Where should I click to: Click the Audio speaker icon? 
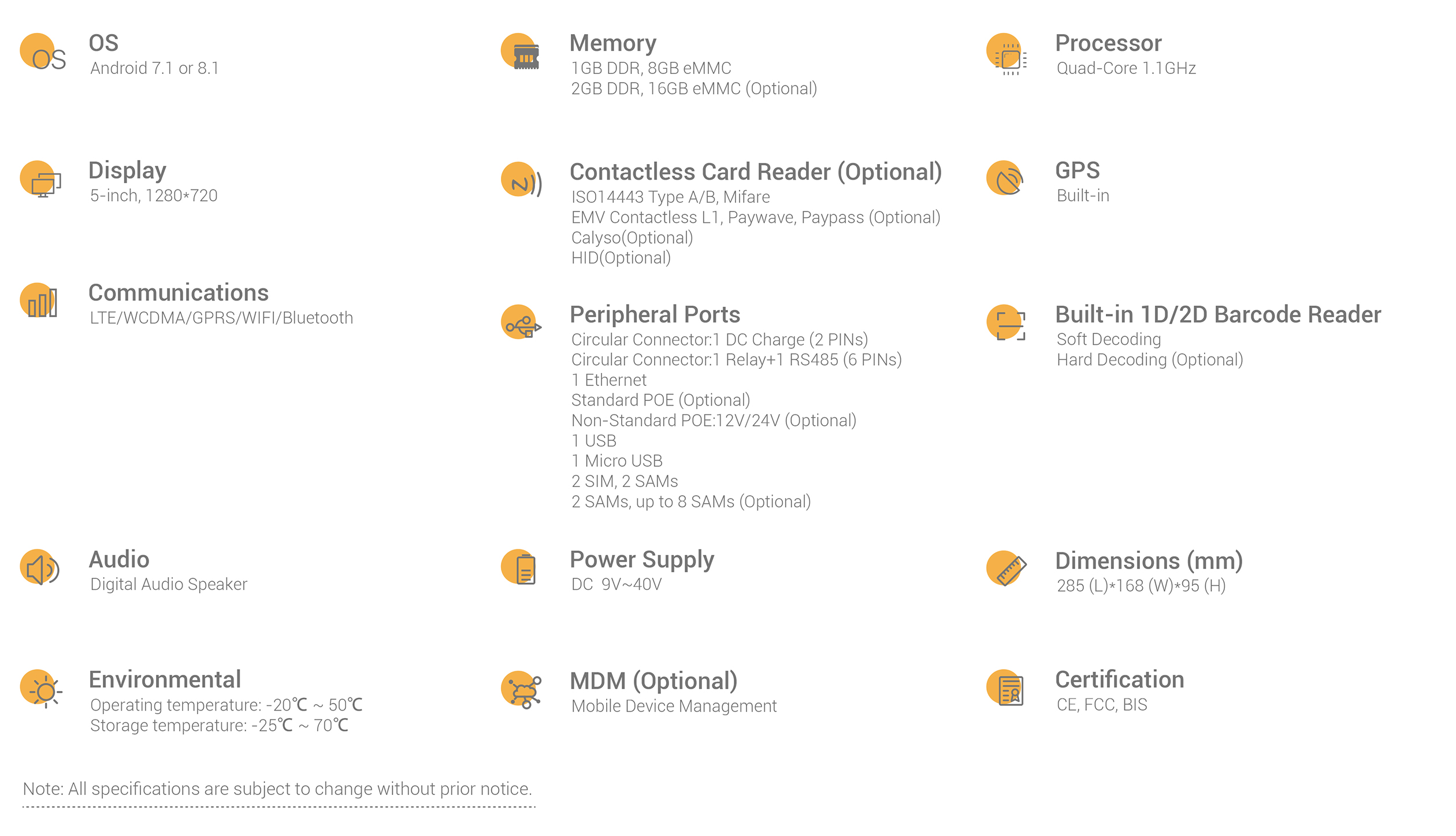tap(40, 567)
